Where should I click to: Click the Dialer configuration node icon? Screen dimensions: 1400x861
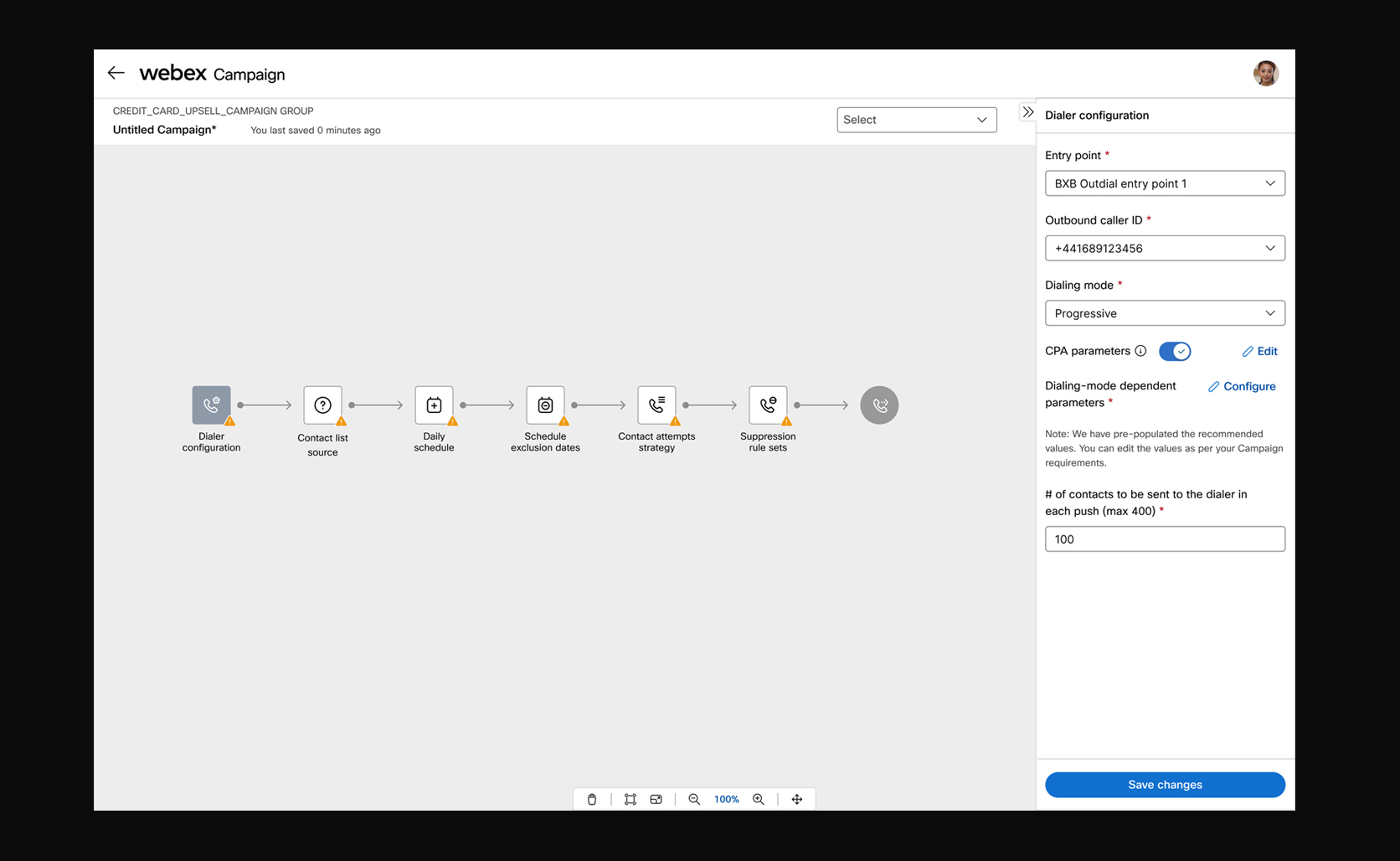pos(211,405)
